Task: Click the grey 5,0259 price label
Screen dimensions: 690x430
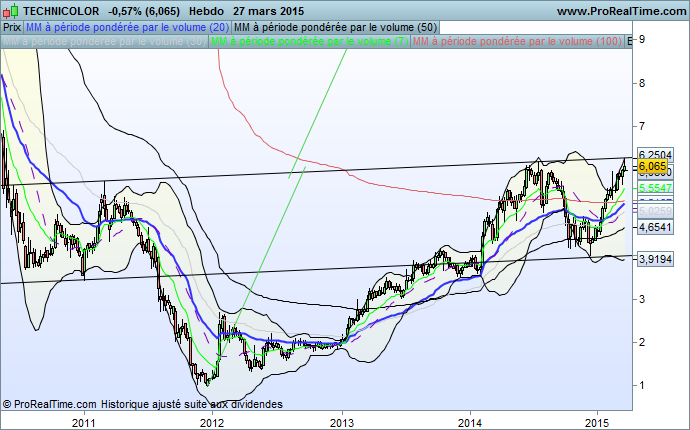Action: pos(655,211)
